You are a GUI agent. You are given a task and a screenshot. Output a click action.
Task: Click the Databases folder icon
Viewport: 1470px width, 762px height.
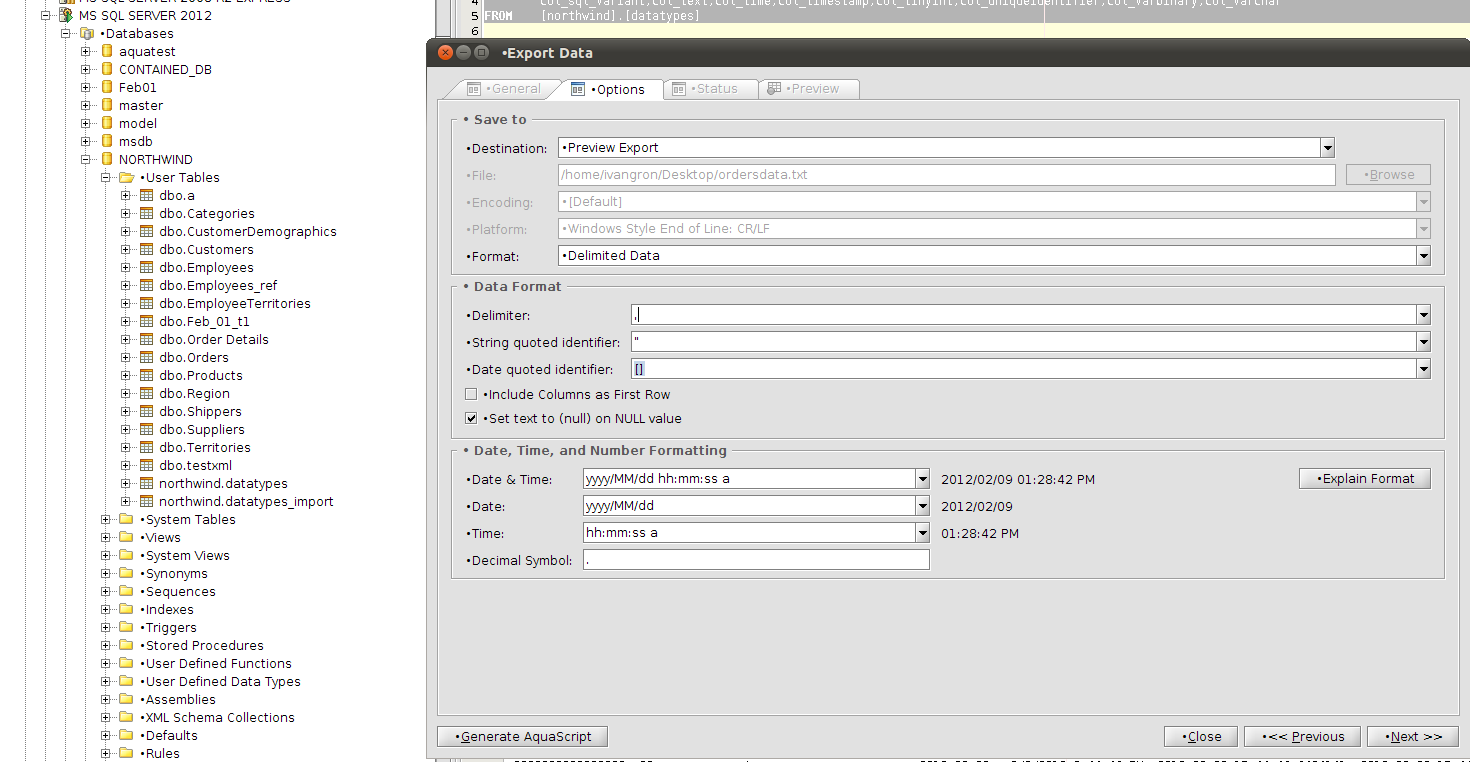click(x=87, y=33)
